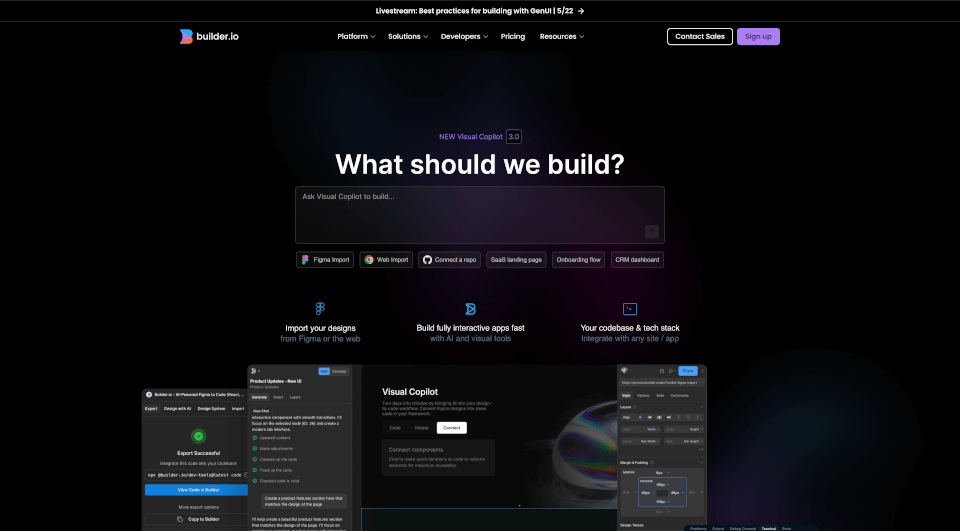Click the Figma logo inside Figma Import
The width and height of the screenshot is (960, 531).
click(305, 260)
